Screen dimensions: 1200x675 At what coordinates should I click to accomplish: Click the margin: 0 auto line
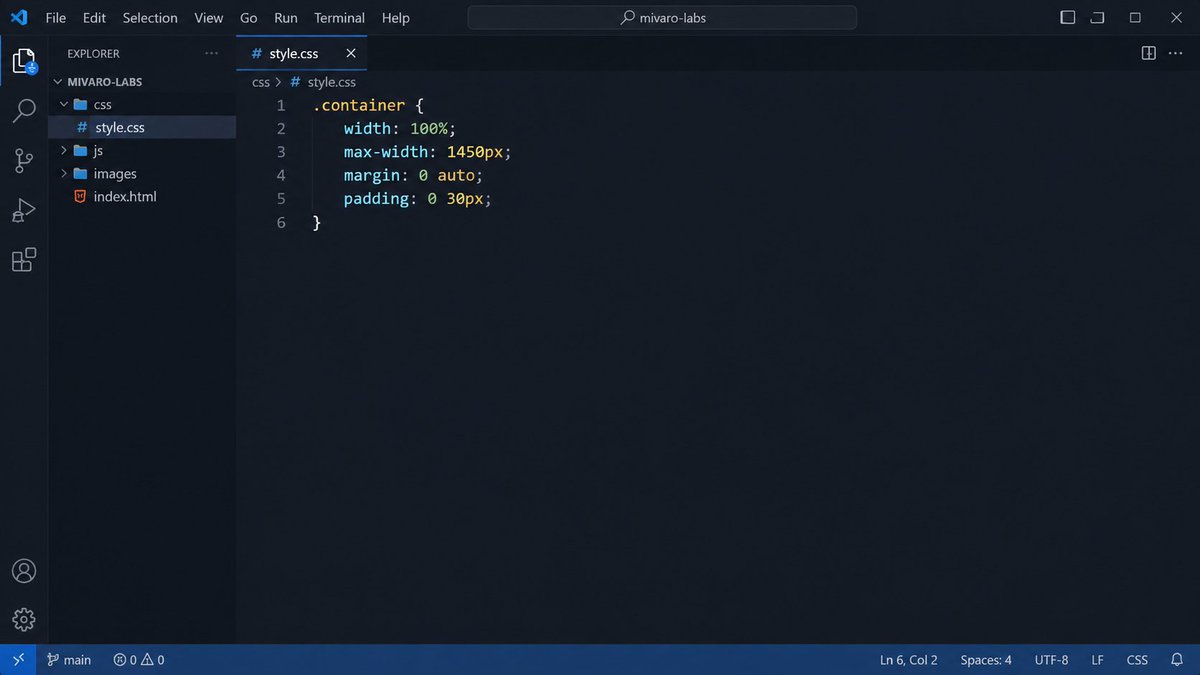(x=413, y=175)
